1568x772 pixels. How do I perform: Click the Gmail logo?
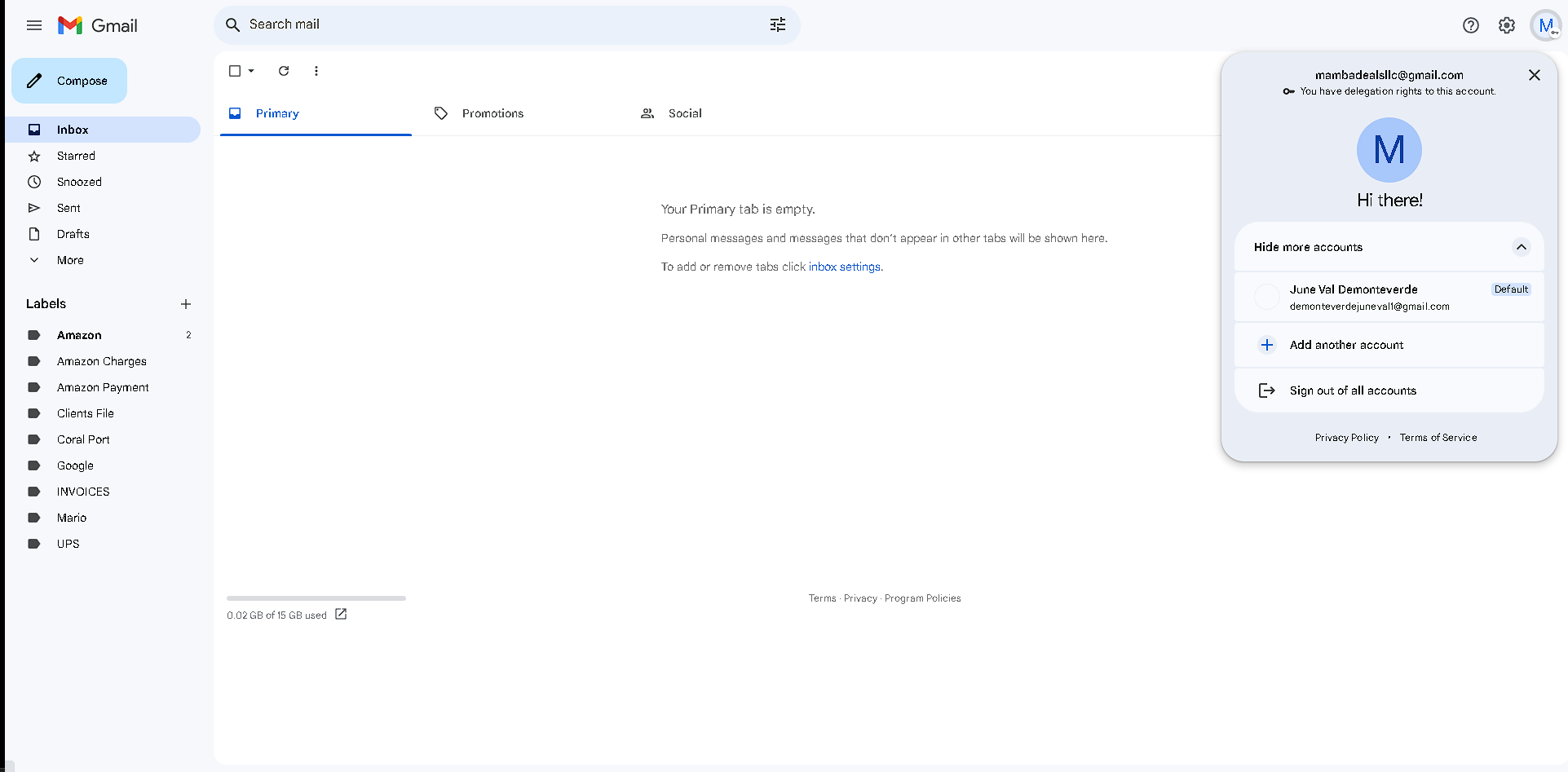pyautogui.click(x=98, y=25)
